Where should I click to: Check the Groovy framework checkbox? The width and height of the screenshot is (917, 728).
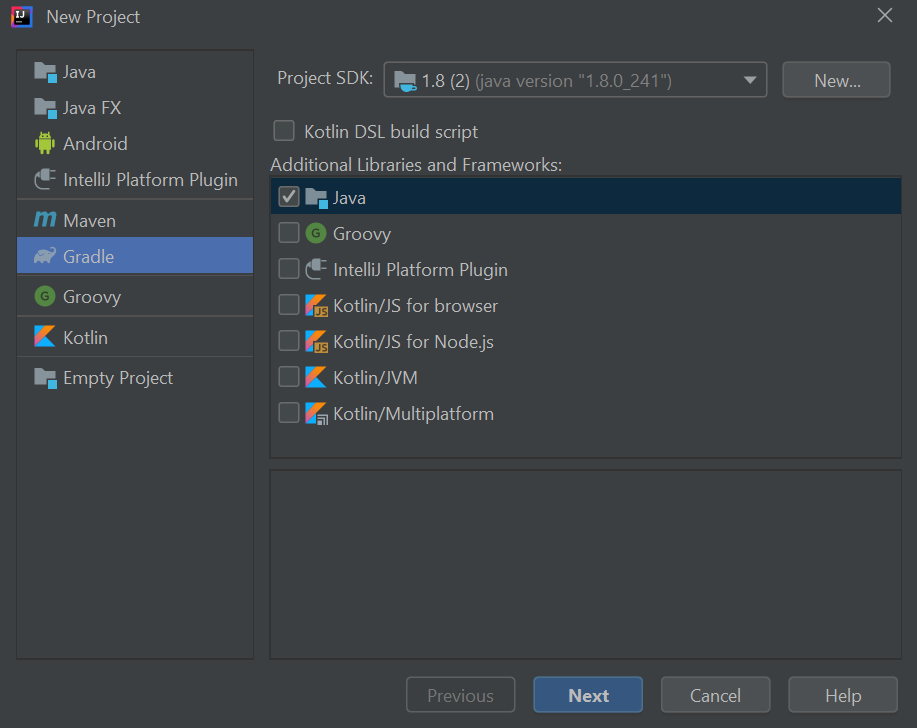289,233
